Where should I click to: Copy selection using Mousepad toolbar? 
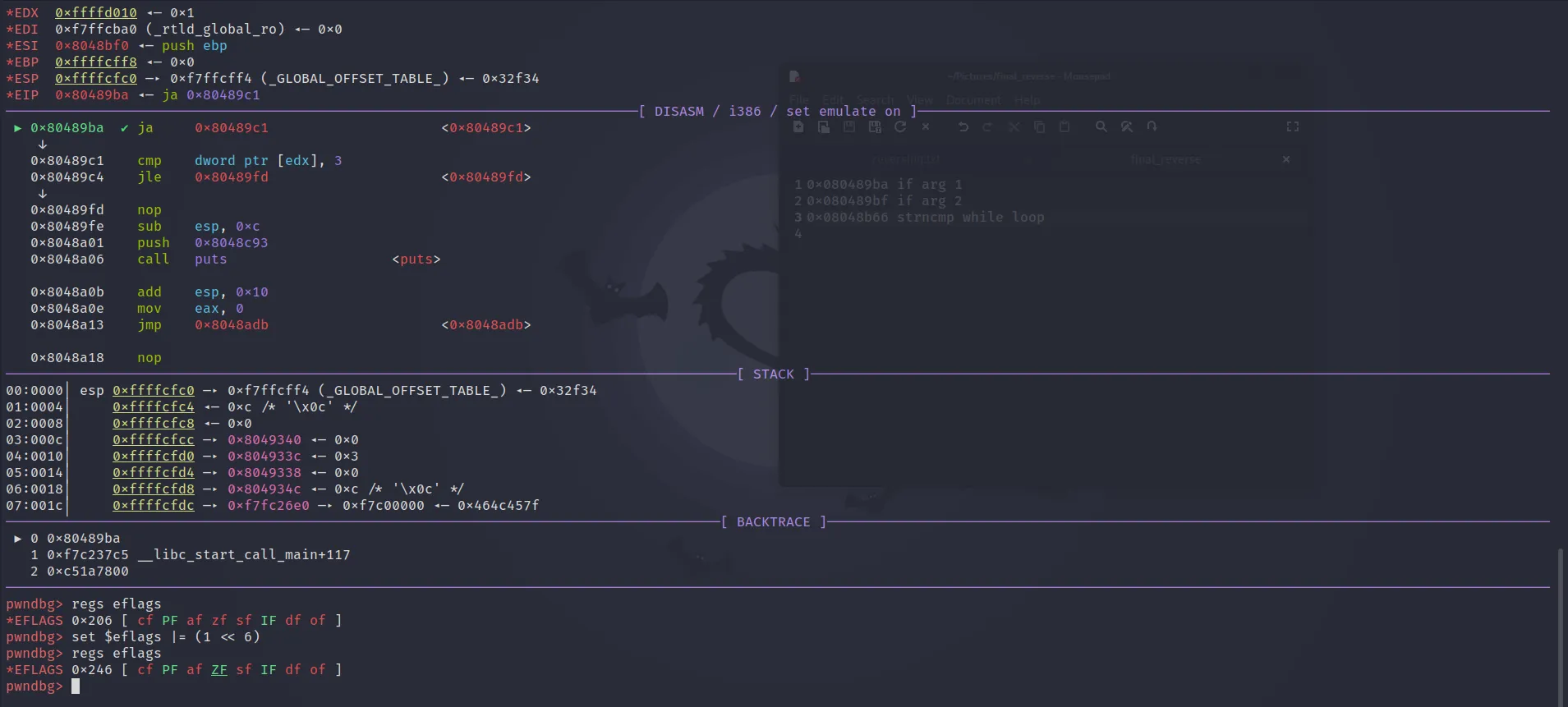[1039, 126]
